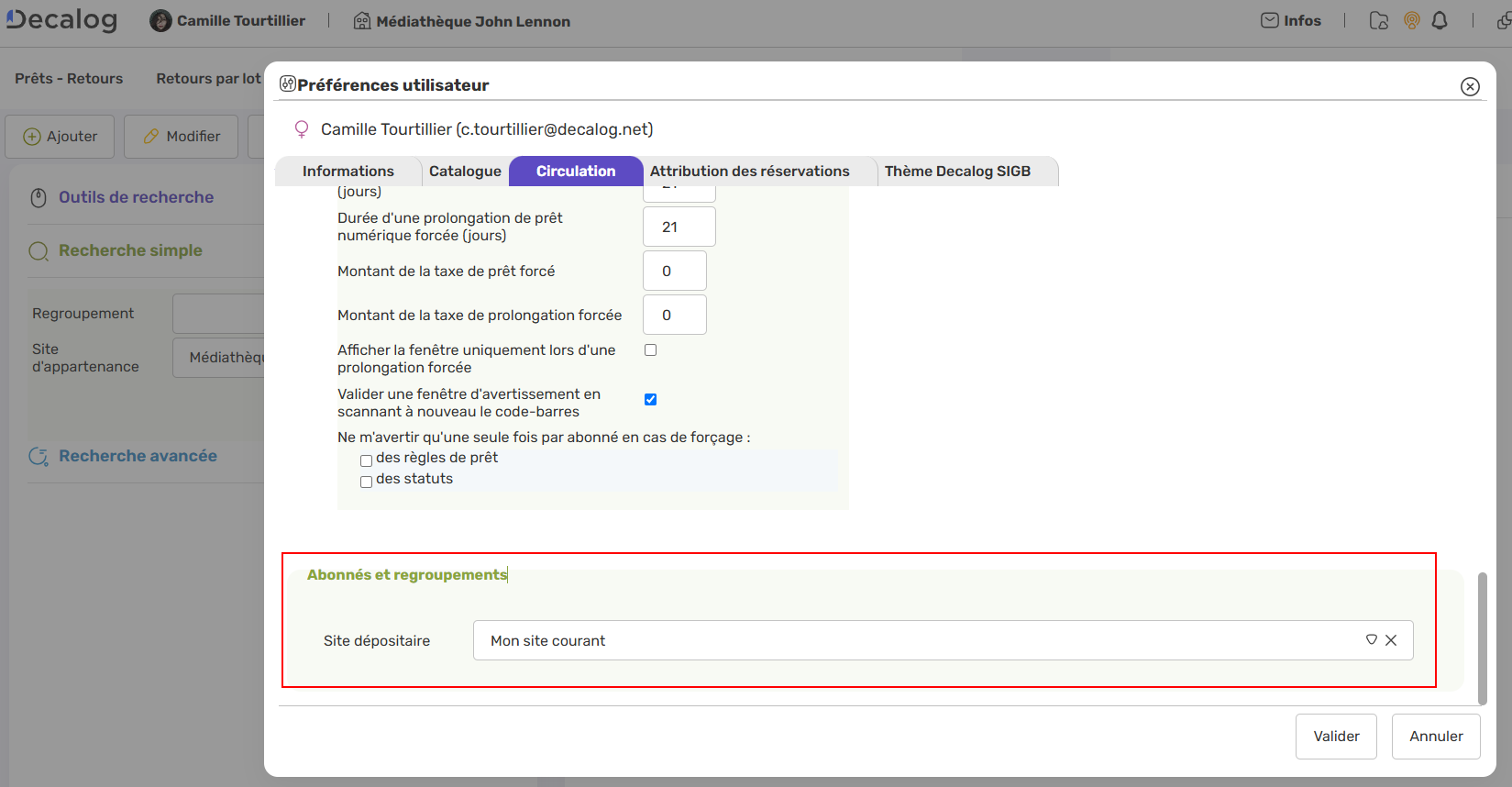The width and height of the screenshot is (1512, 787).
Task: Check the 'des règles de prêt' option
Action: pyautogui.click(x=366, y=460)
